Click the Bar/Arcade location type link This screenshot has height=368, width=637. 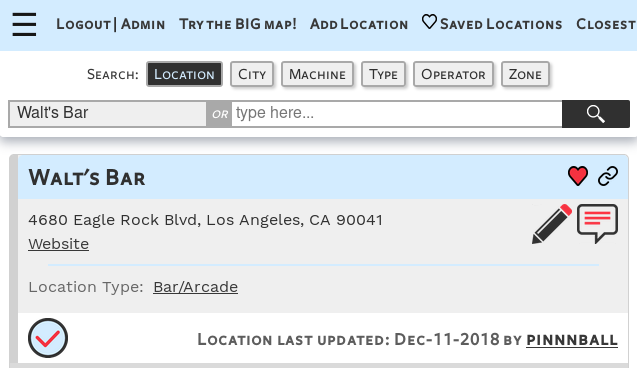pos(195,287)
